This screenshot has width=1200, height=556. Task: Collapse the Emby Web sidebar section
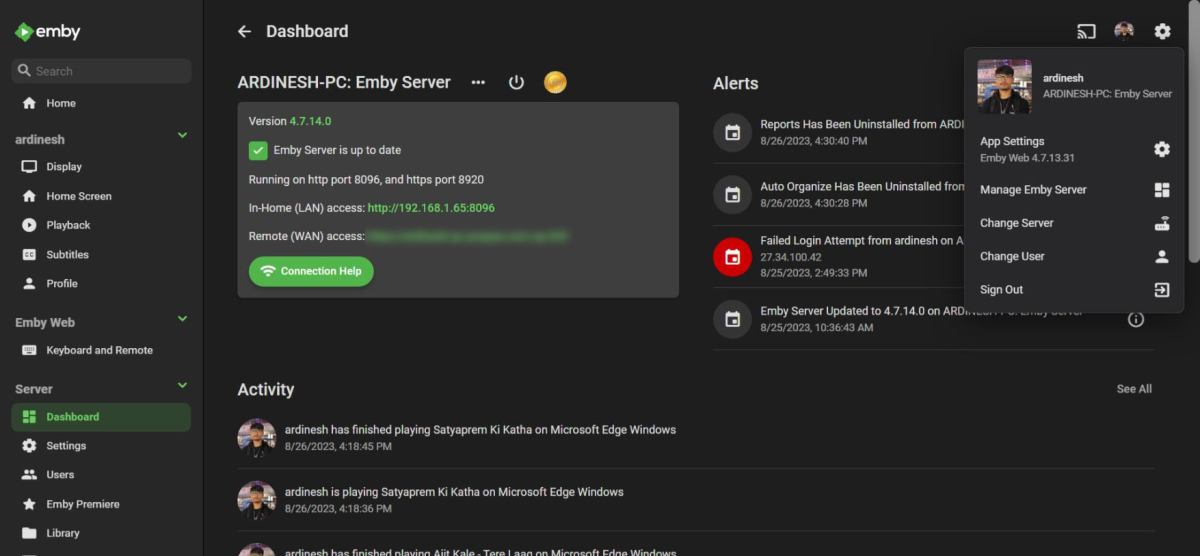182,319
